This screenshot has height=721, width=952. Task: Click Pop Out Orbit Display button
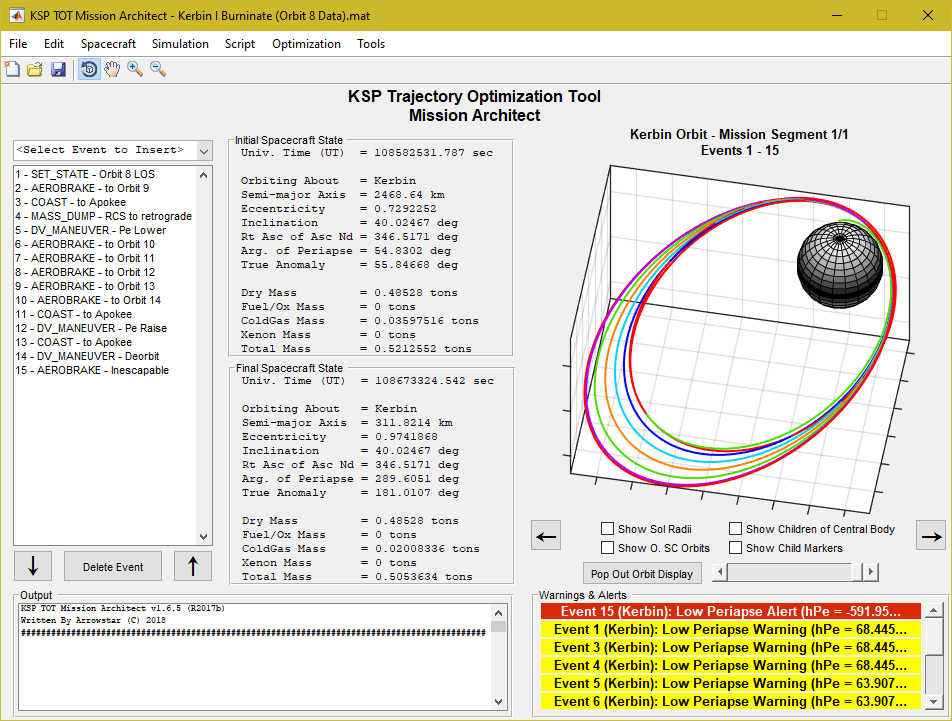click(x=642, y=574)
